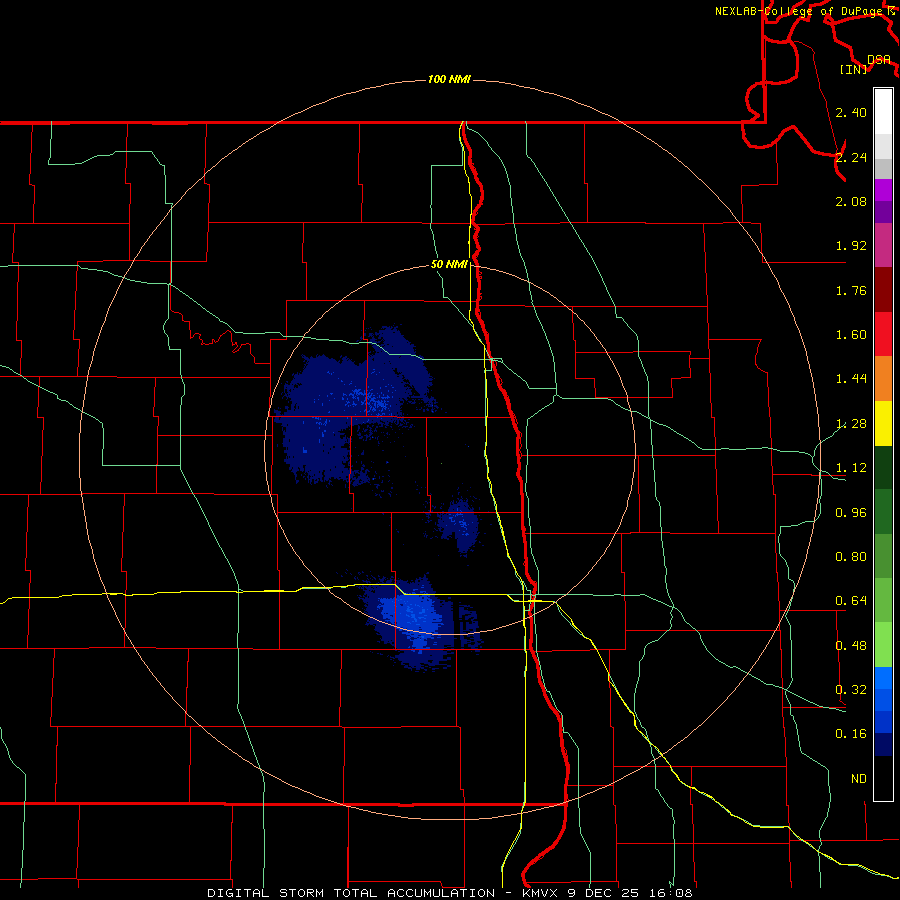Click the bright red legend swatch
Viewport: 900px width, 900px height.
[883, 334]
